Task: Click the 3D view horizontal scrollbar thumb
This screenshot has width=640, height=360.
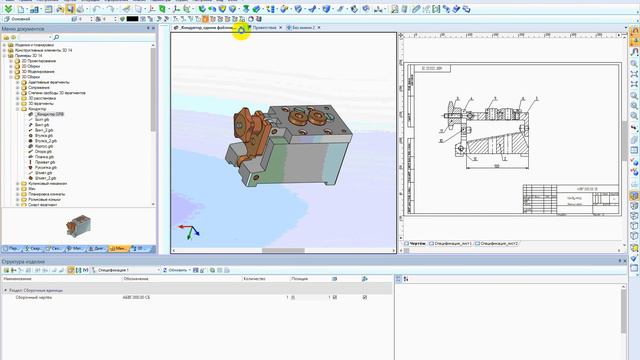Action: tap(283, 250)
